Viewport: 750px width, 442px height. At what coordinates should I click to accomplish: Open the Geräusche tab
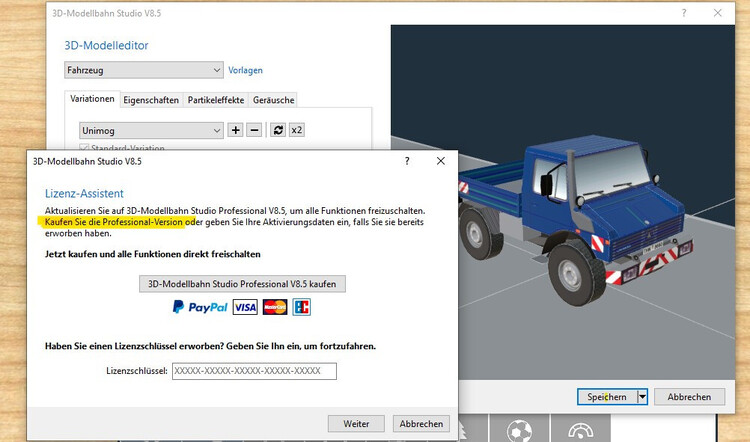(x=273, y=100)
